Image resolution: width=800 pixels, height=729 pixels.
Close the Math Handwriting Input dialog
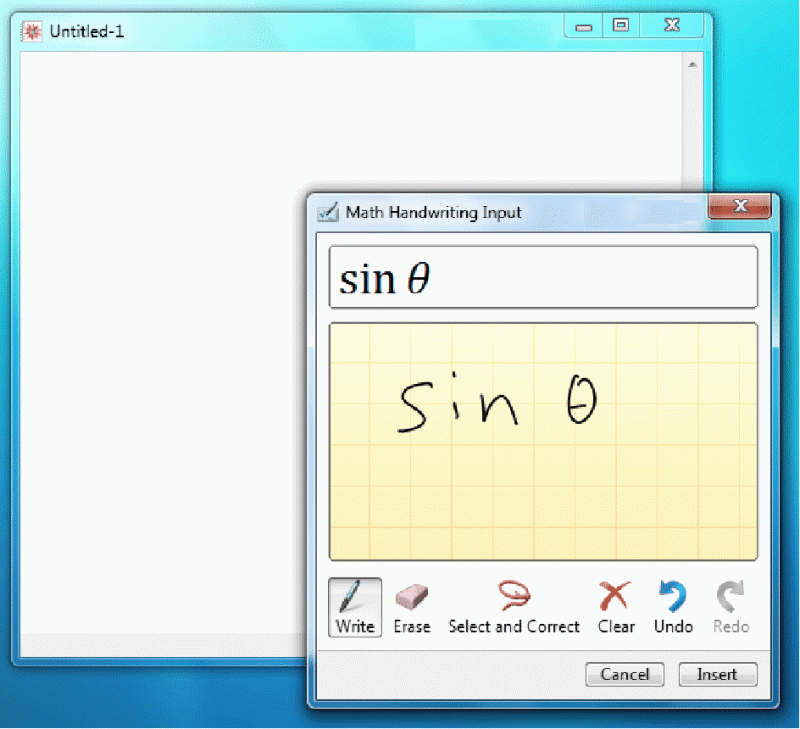tap(740, 206)
